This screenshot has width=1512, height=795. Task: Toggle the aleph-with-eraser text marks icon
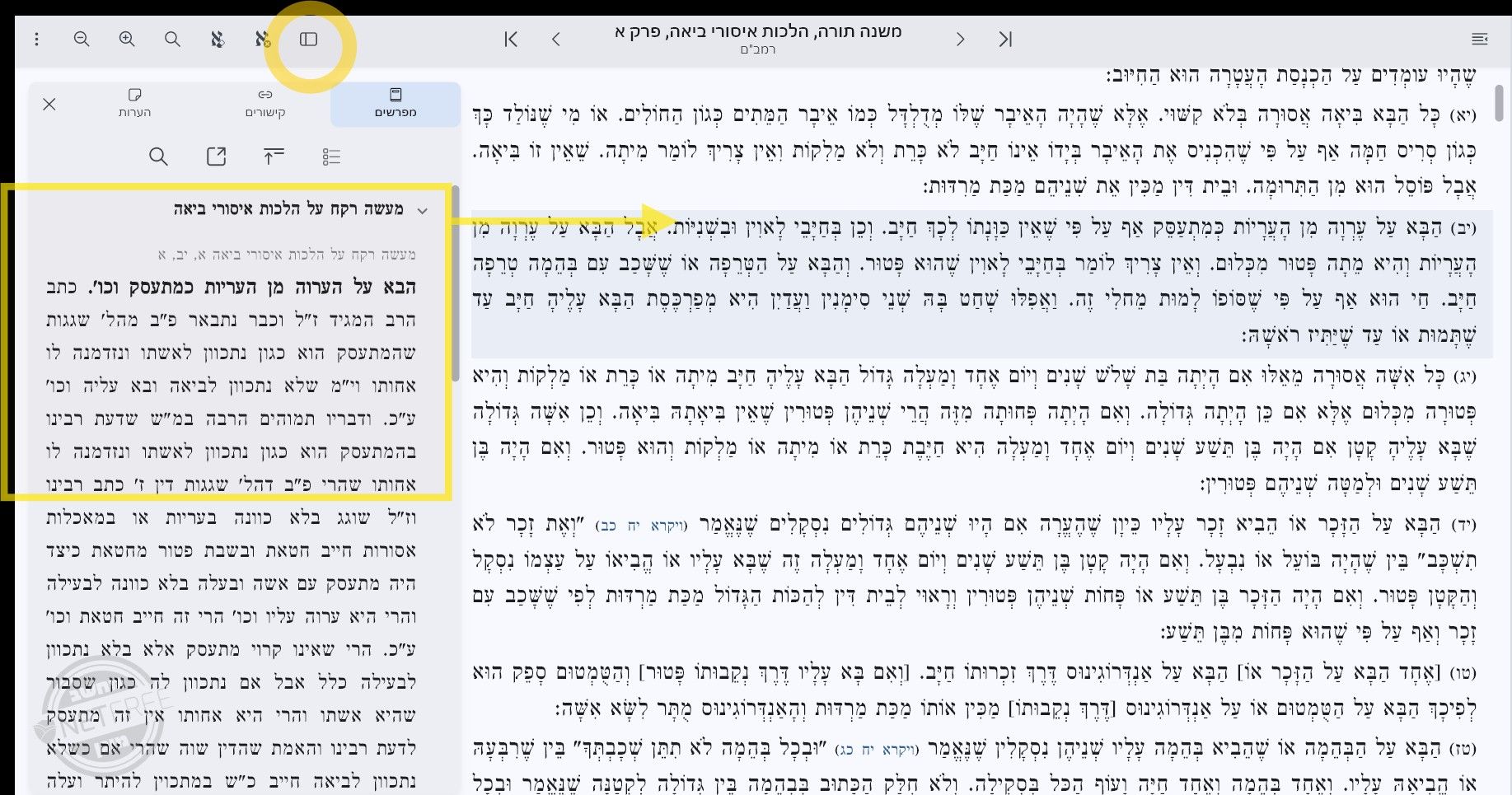[218, 40]
